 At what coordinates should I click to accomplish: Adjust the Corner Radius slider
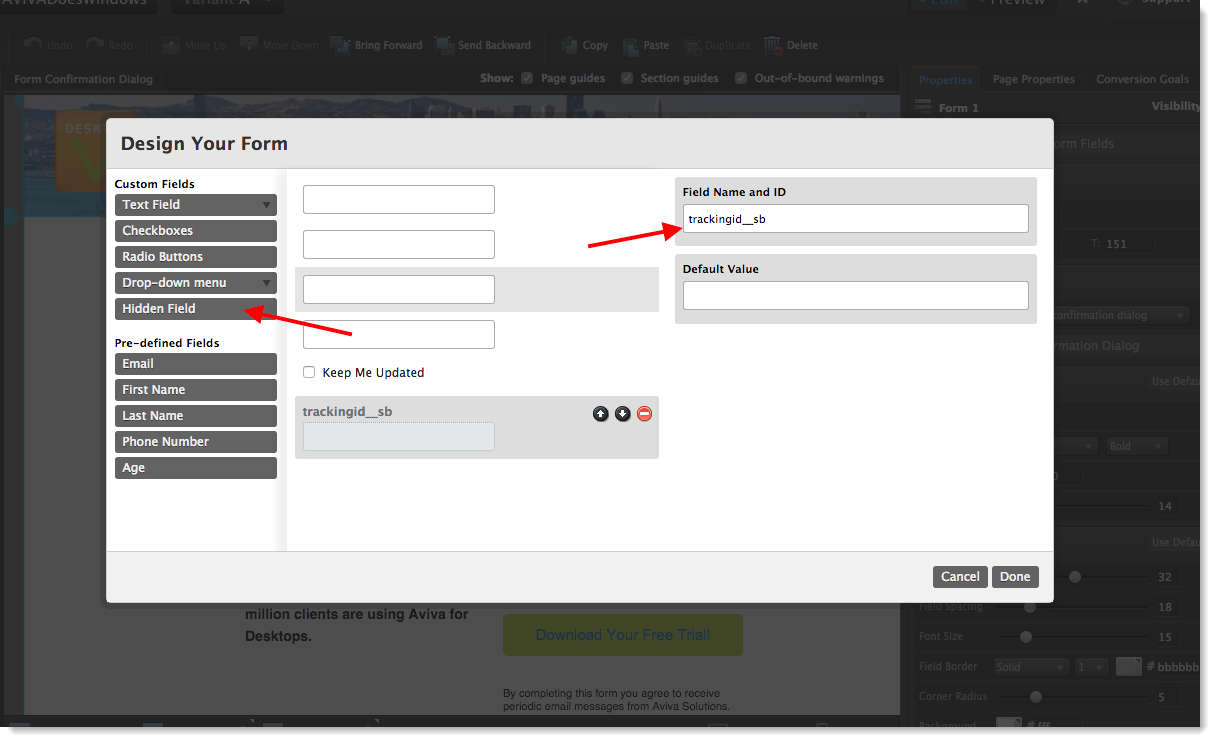tap(1036, 697)
